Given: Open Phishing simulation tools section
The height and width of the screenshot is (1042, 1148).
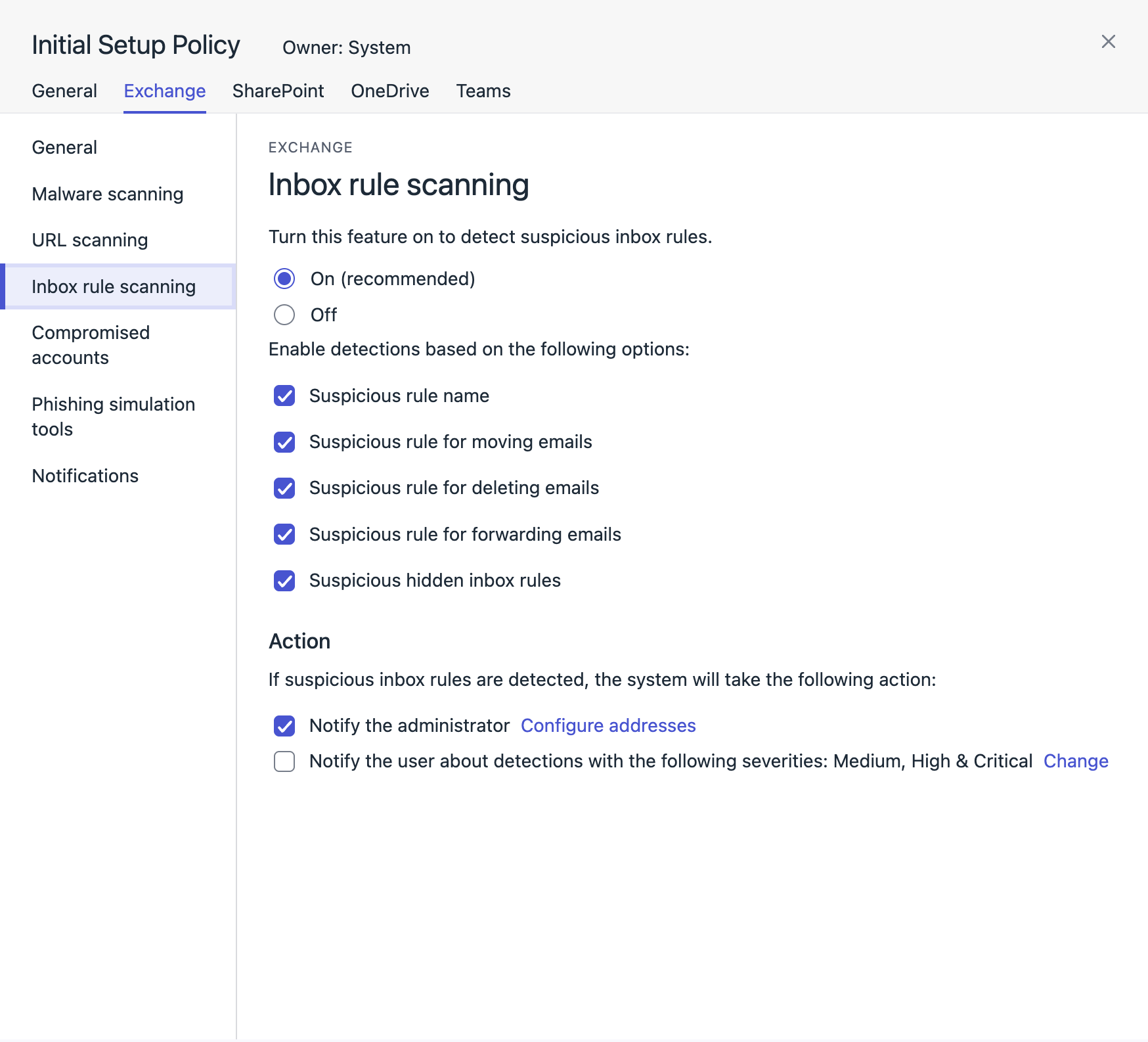Looking at the screenshot, I should pyautogui.click(x=113, y=417).
